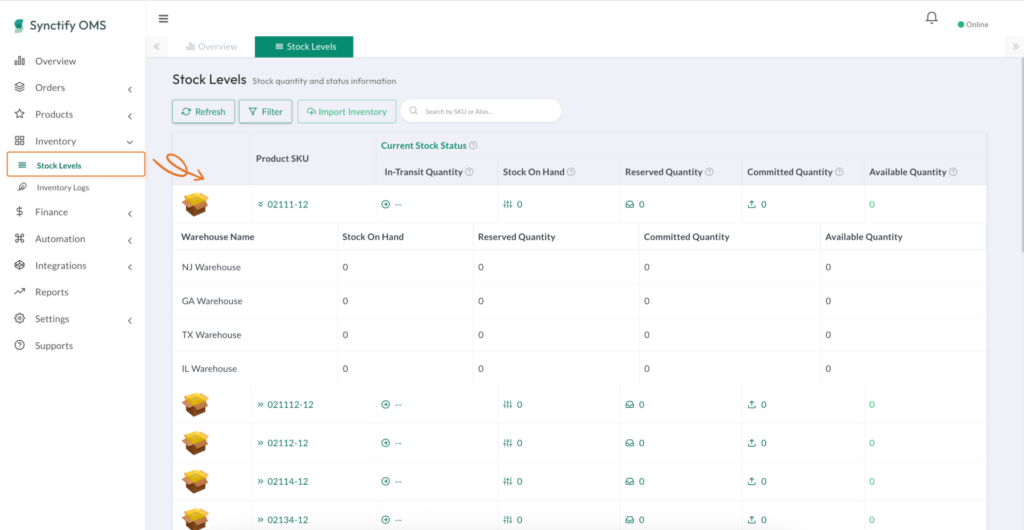Switch to the Overview tab

(x=212, y=47)
